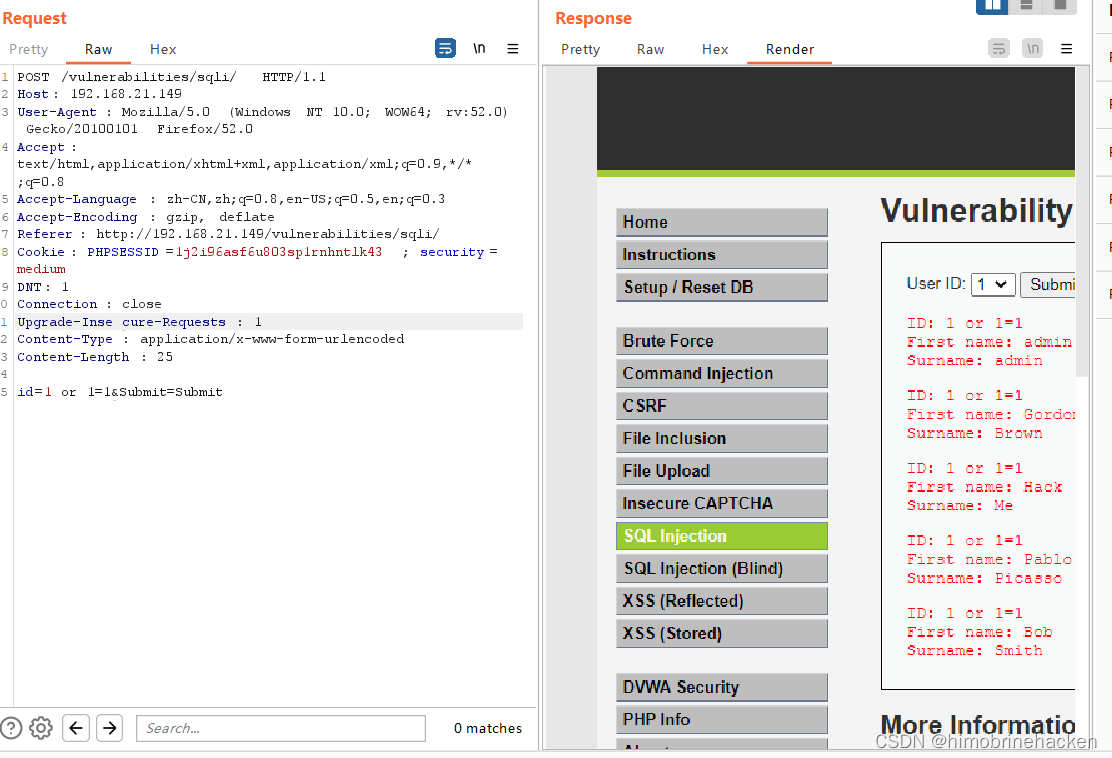Open search settings gear icon

[x=41, y=728]
